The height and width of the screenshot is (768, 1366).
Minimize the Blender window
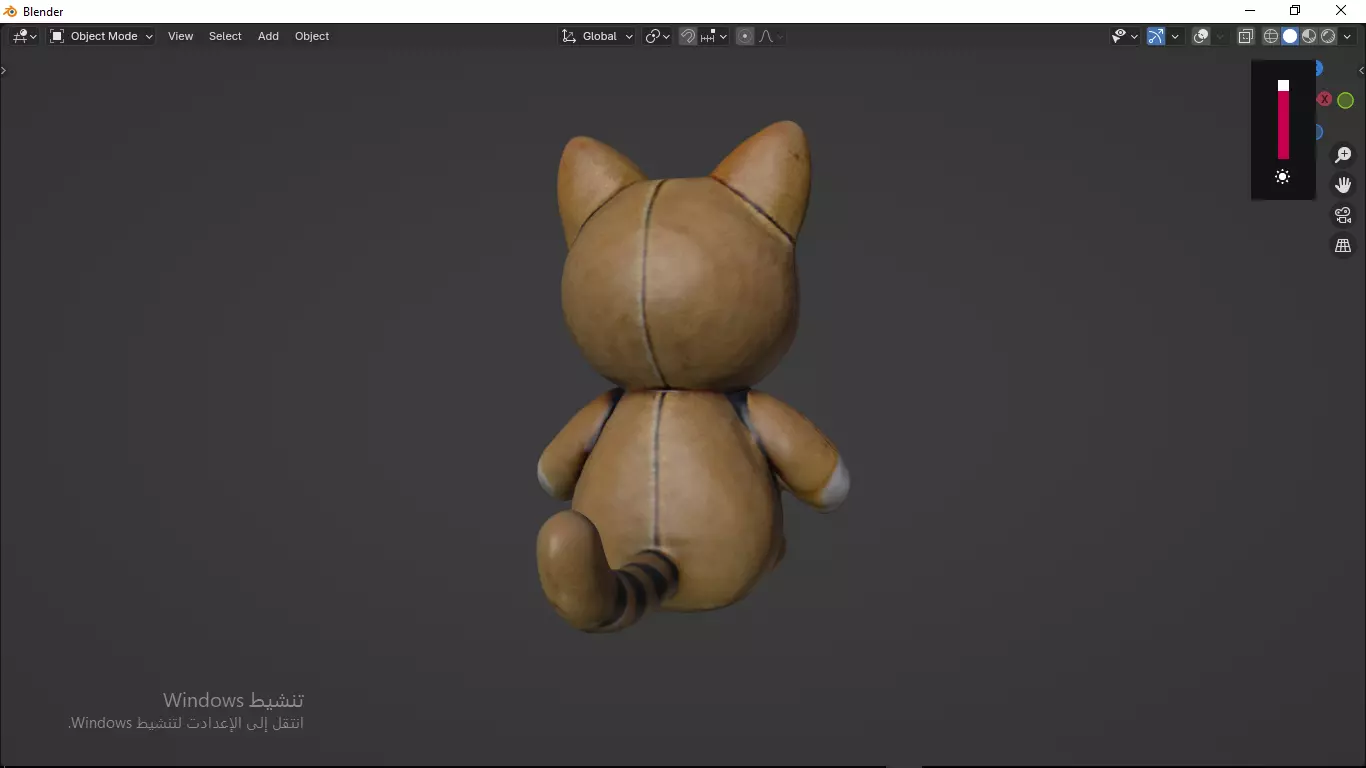point(1249,11)
